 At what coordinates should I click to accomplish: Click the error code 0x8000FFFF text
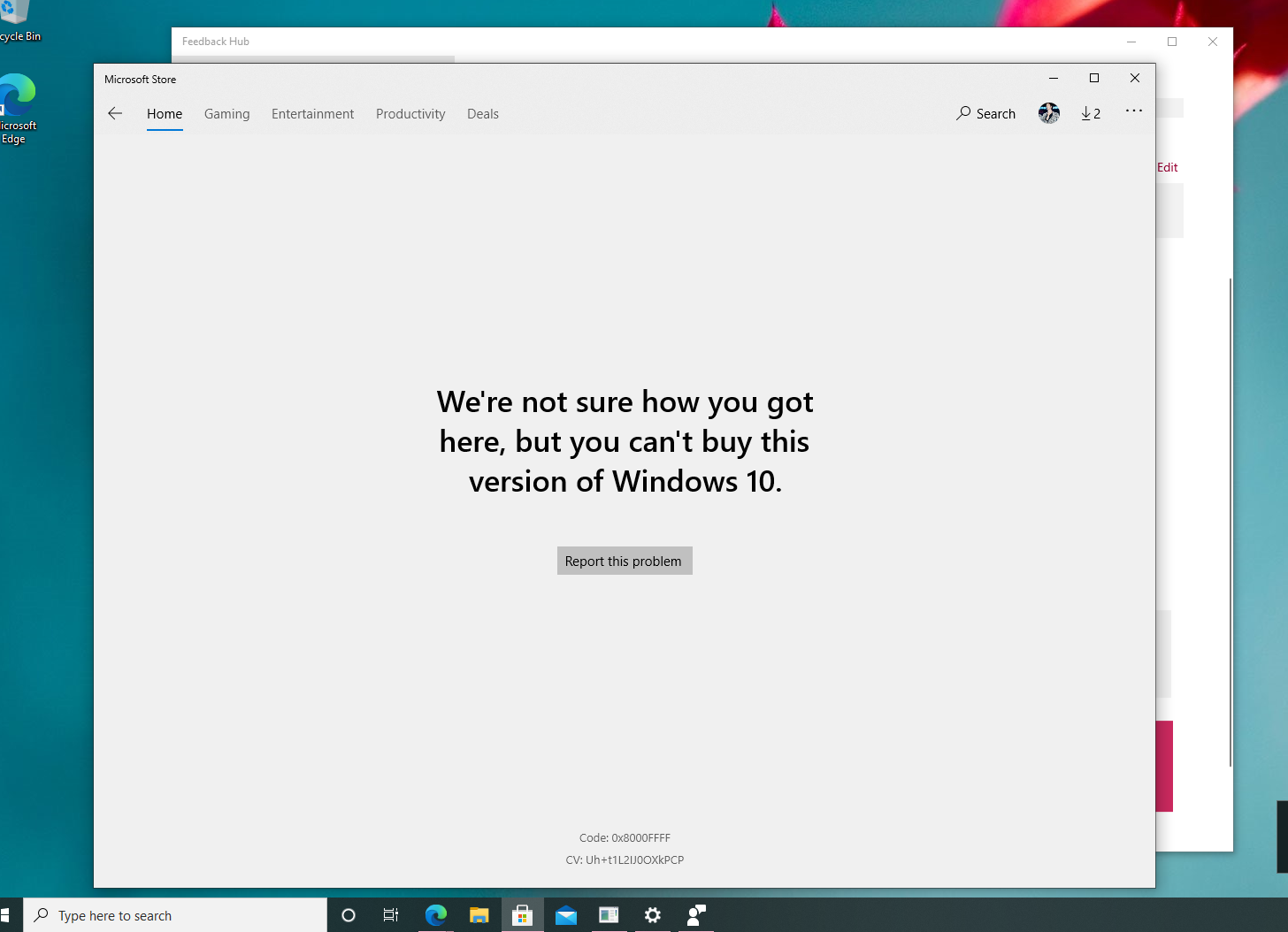[625, 837]
